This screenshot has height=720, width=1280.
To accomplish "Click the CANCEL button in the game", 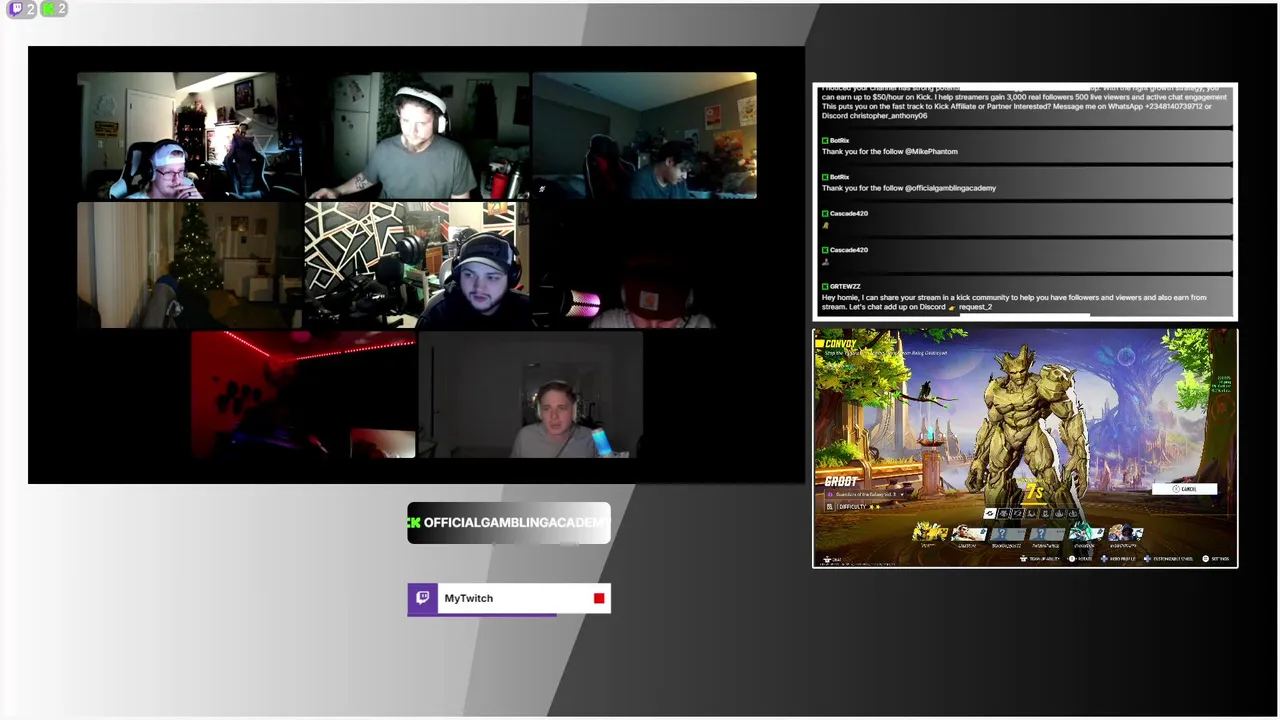I will pyautogui.click(x=1184, y=489).
